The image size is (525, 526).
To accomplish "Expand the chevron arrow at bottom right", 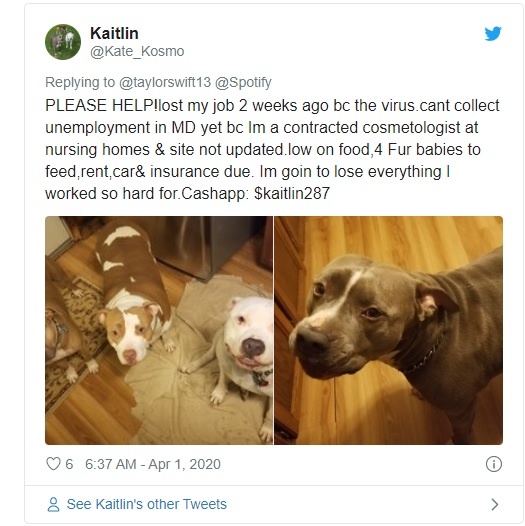I will (x=494, y=505).
